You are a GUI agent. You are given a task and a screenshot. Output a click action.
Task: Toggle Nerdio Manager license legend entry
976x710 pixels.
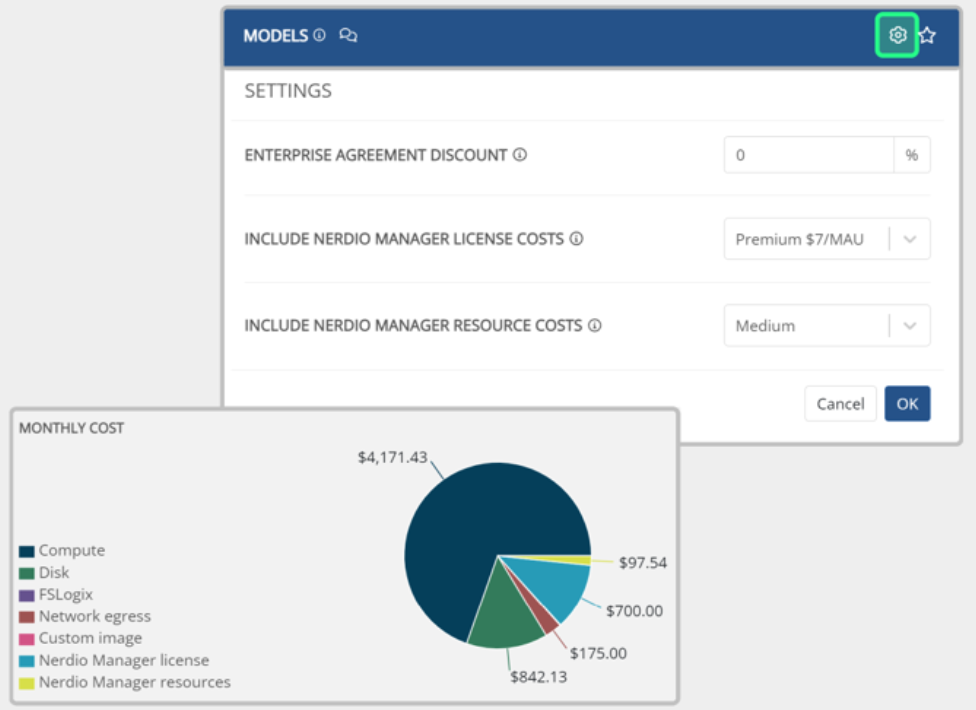click(123, 661)
